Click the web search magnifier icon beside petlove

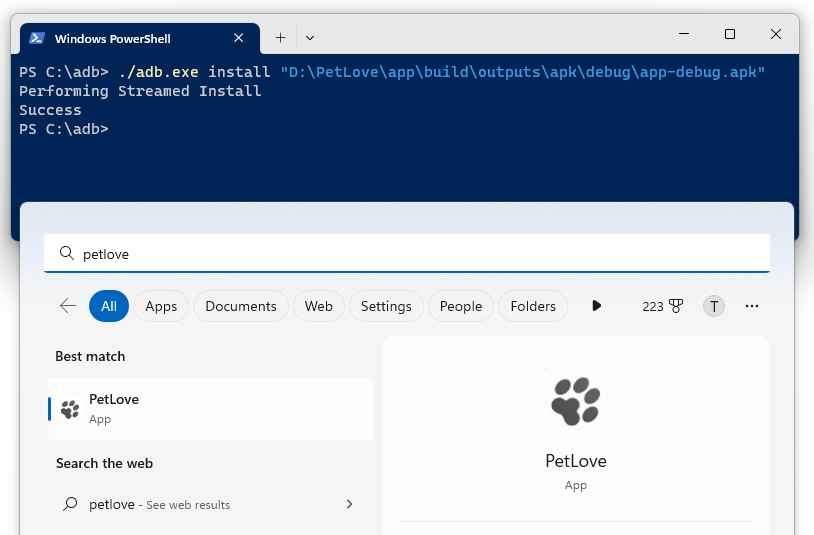pyautogui.click(x=70, y=504)
